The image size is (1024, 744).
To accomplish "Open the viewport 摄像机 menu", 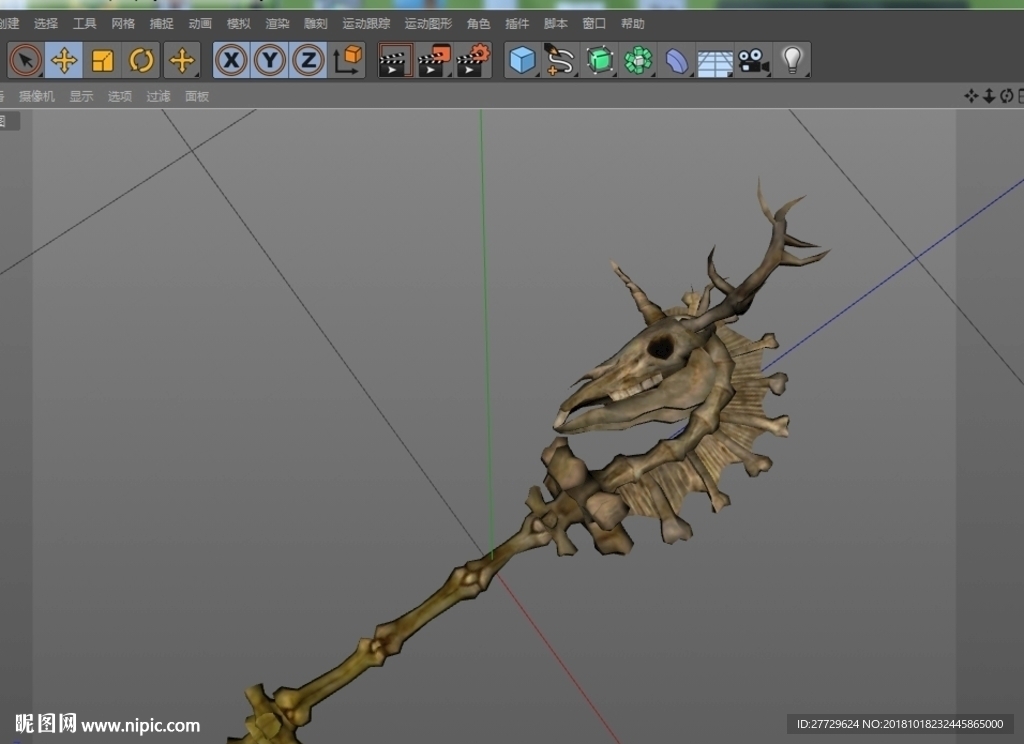I will (37, 97).
